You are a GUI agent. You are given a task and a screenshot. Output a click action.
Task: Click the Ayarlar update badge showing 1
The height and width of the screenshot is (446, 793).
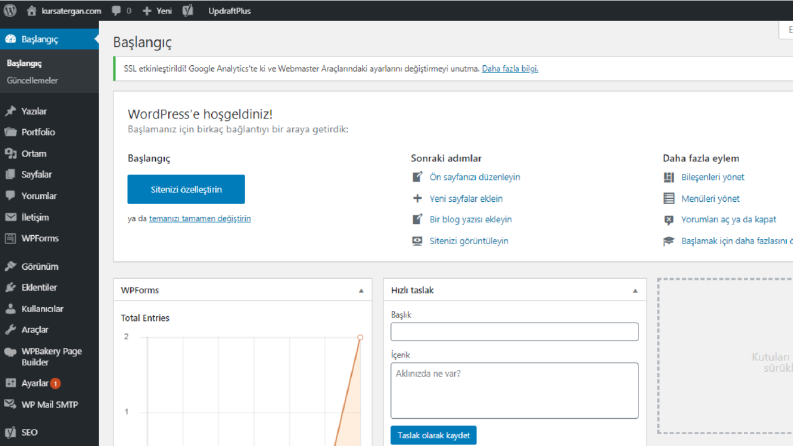pyautogui.click(x=56, y=383)
